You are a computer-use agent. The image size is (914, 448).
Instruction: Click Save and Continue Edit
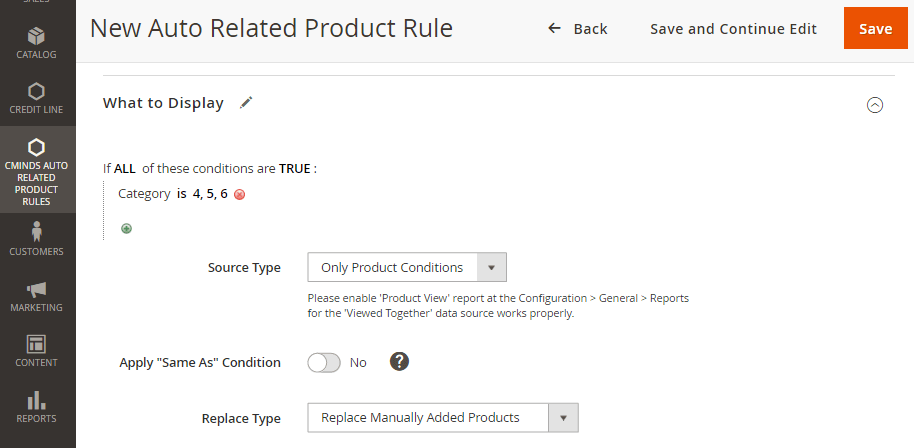[733, 29]
